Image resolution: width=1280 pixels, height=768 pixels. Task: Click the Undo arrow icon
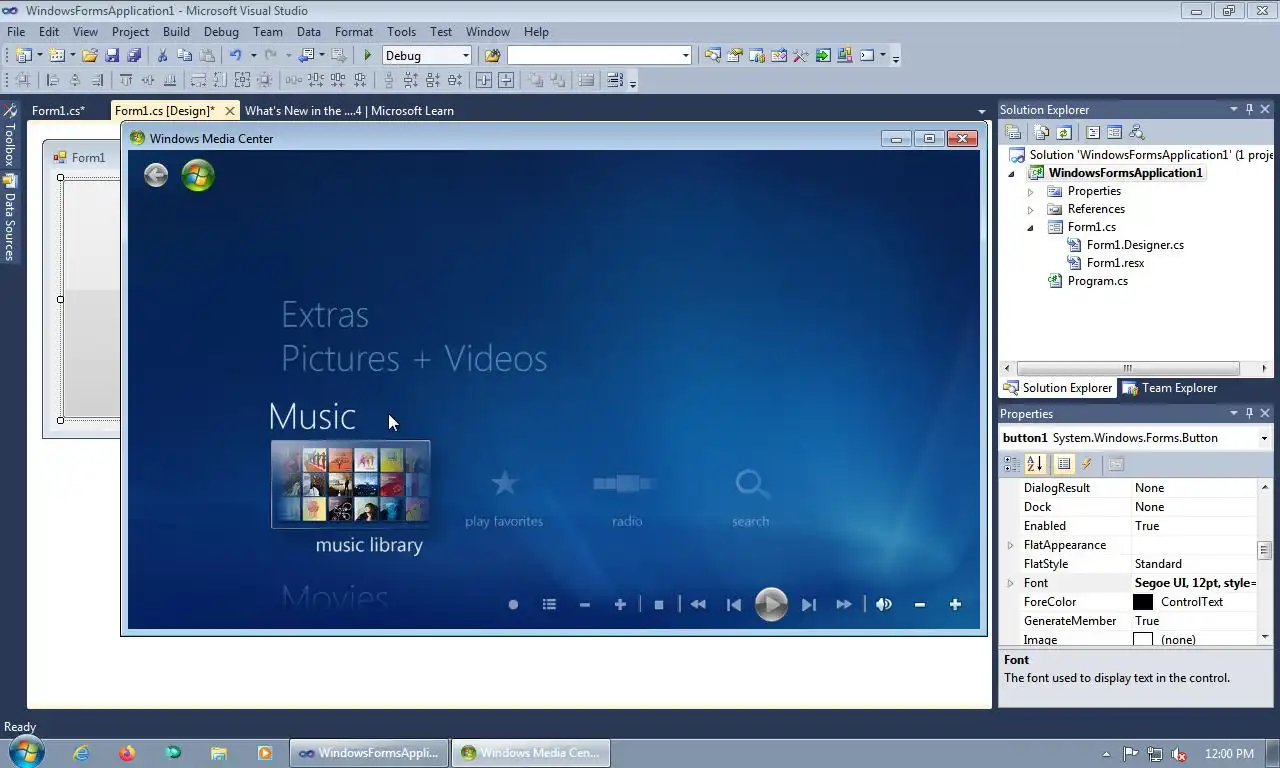click(235, 56)
